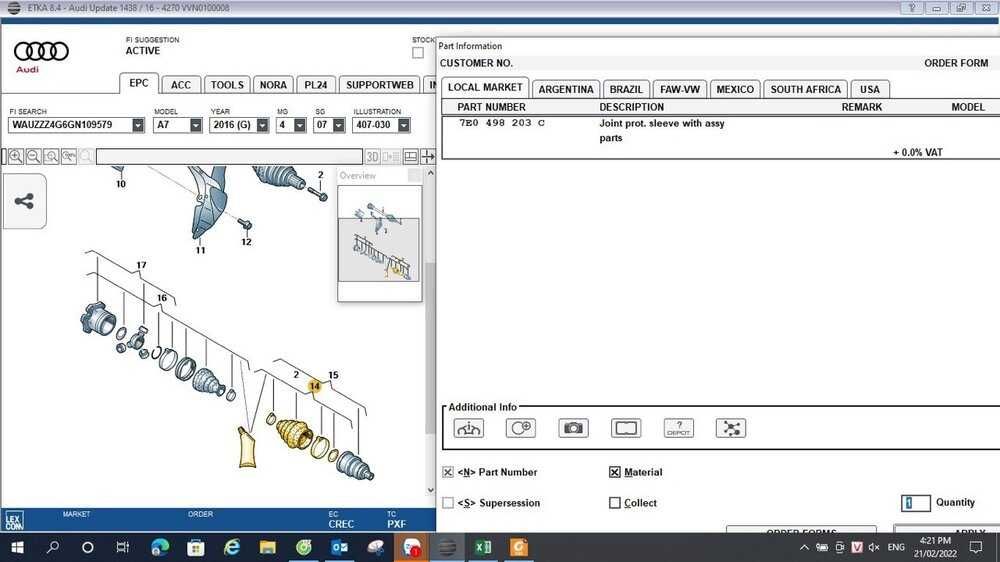Click the ORDER FORMS button
This screenshot has height=562, width=1000.
pos(801,530)
